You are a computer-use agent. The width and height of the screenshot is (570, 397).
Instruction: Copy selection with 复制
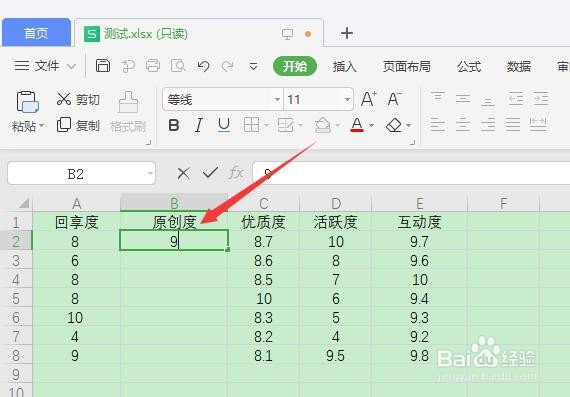click(x=78, y=125)
